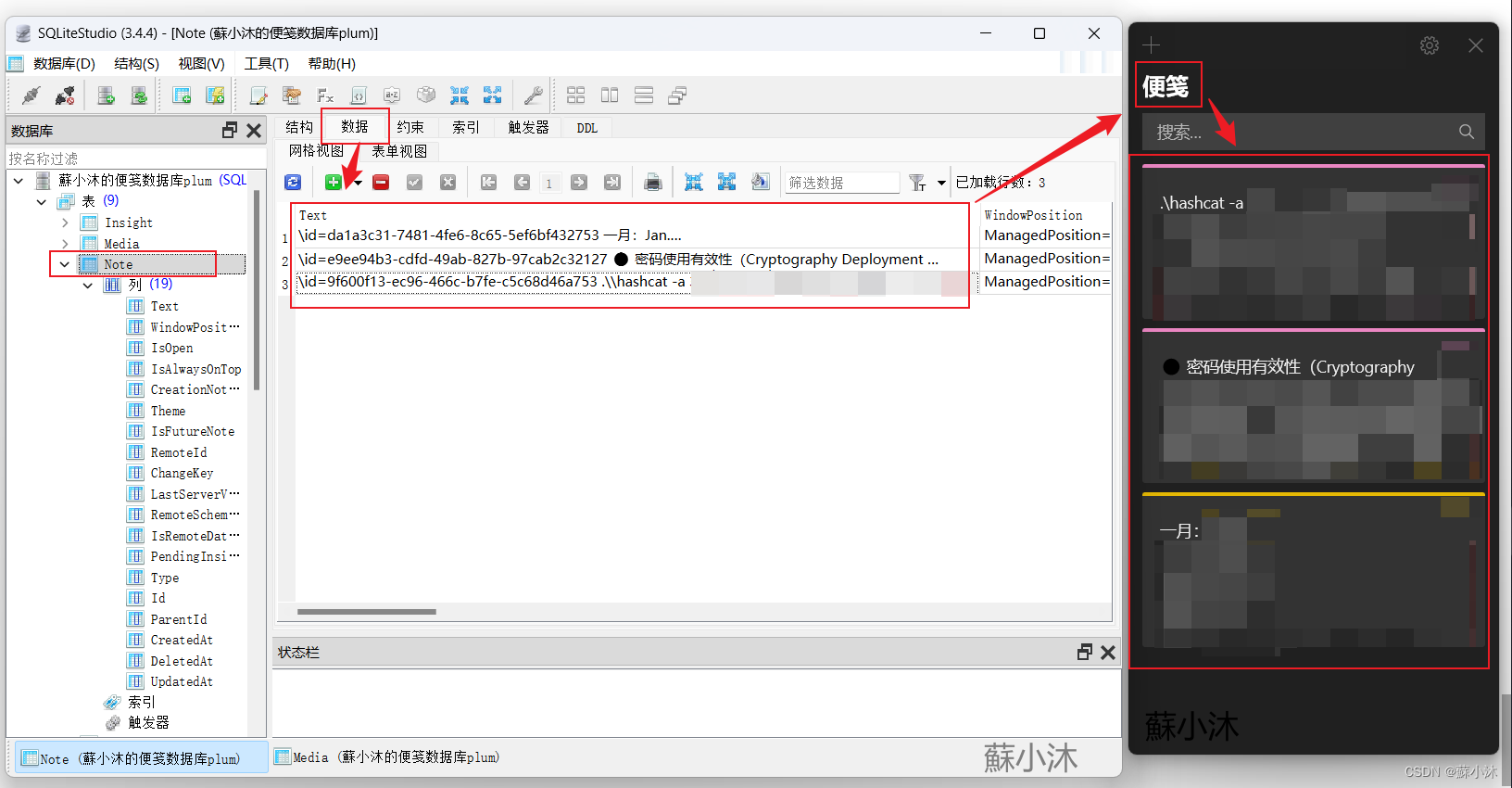
Task: Click the lego block extensions icon
Action: 425,95
